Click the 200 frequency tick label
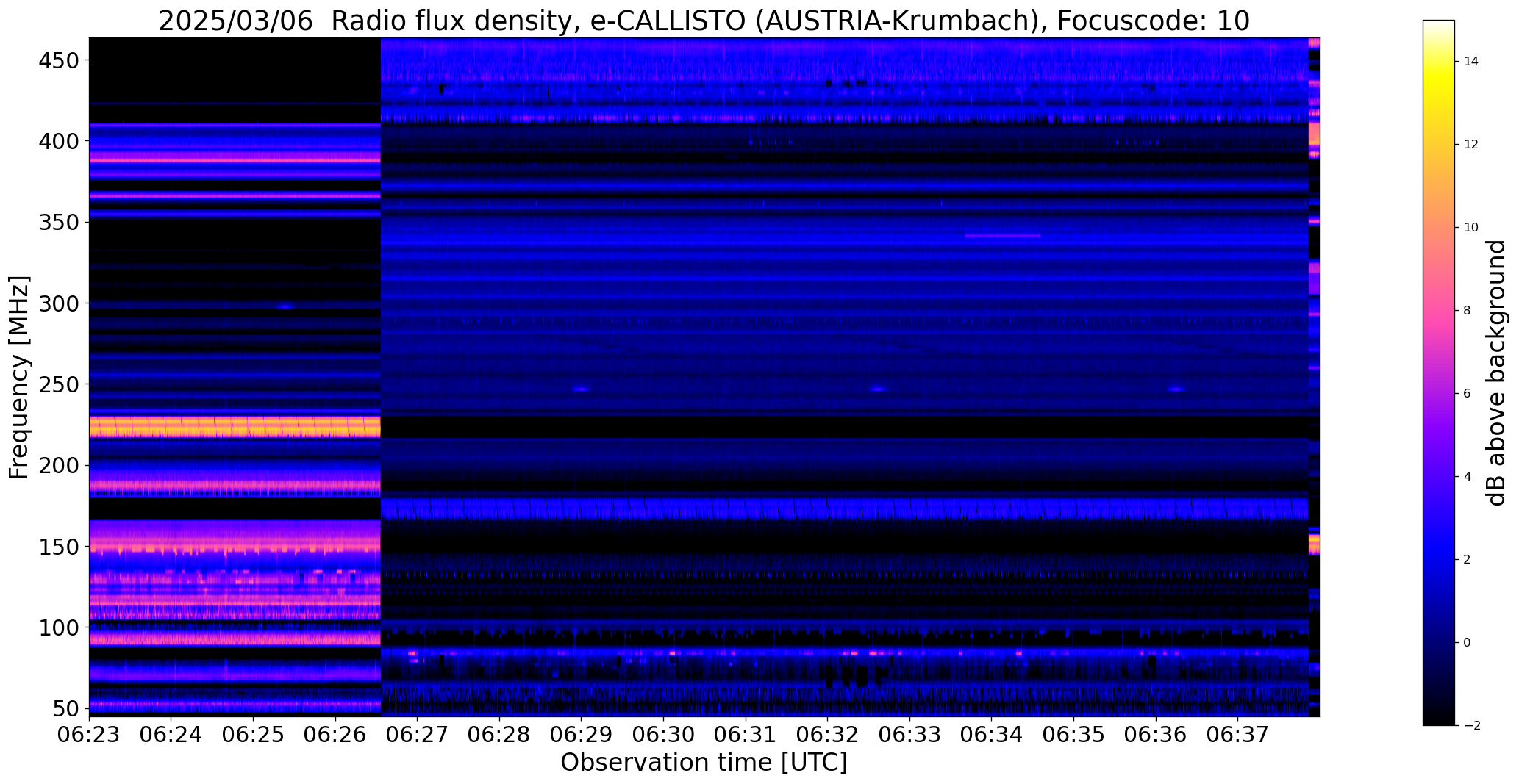Viewport: 1519px width, 784px height. tap(60, 465)
